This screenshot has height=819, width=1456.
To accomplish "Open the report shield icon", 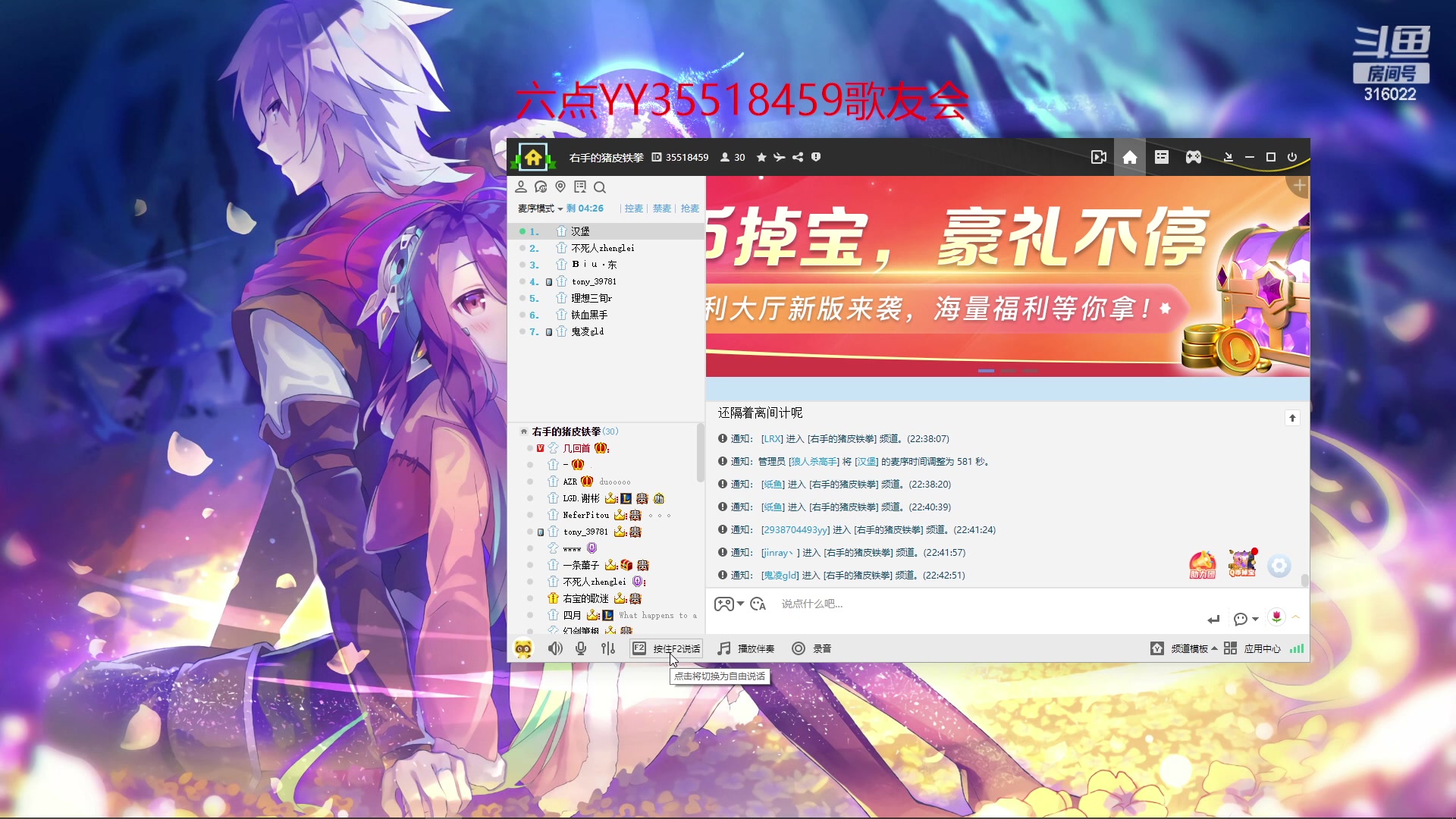I will (x=816, y=157).
